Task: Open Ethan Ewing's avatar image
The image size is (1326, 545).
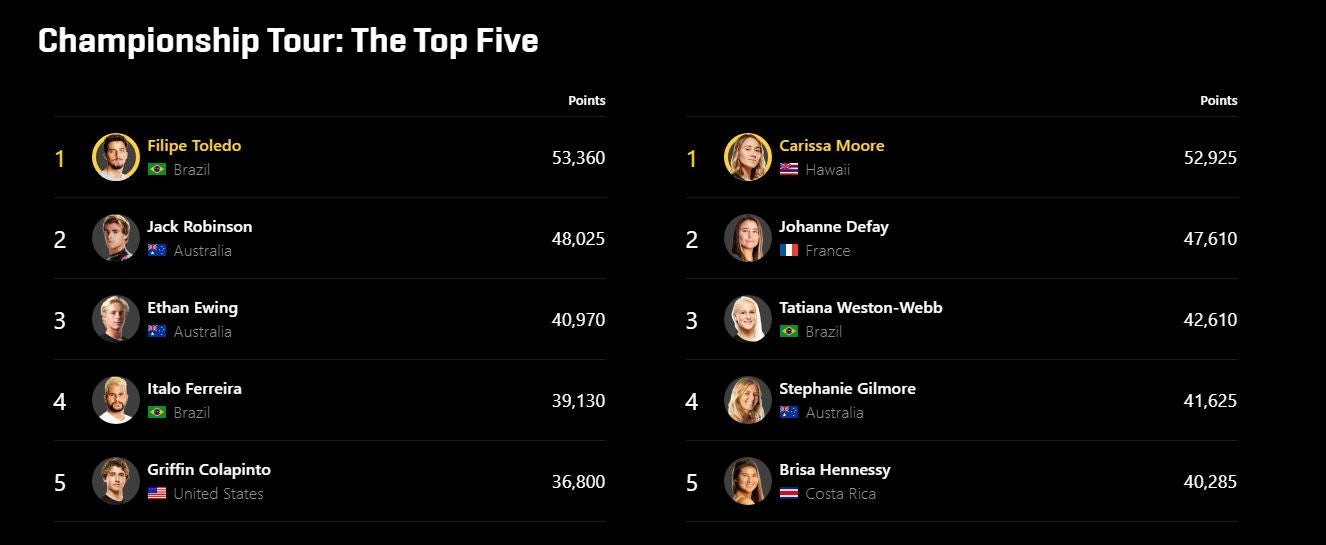Action: [116, 319]
